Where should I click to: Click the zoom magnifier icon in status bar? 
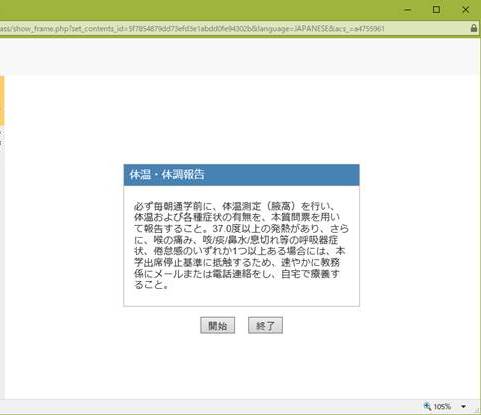tap(427, 406)
